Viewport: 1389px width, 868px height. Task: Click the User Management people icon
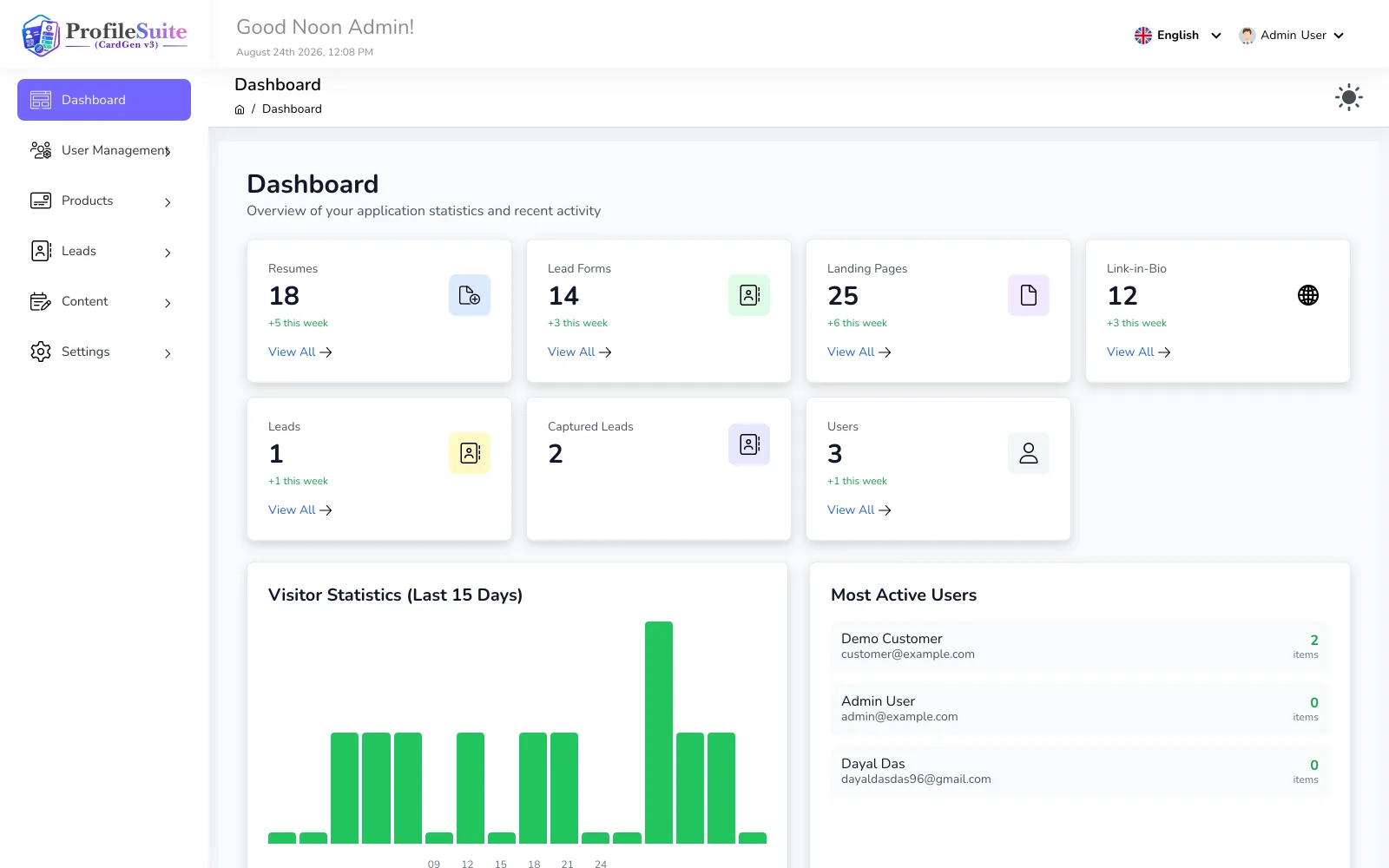point(41,150)
